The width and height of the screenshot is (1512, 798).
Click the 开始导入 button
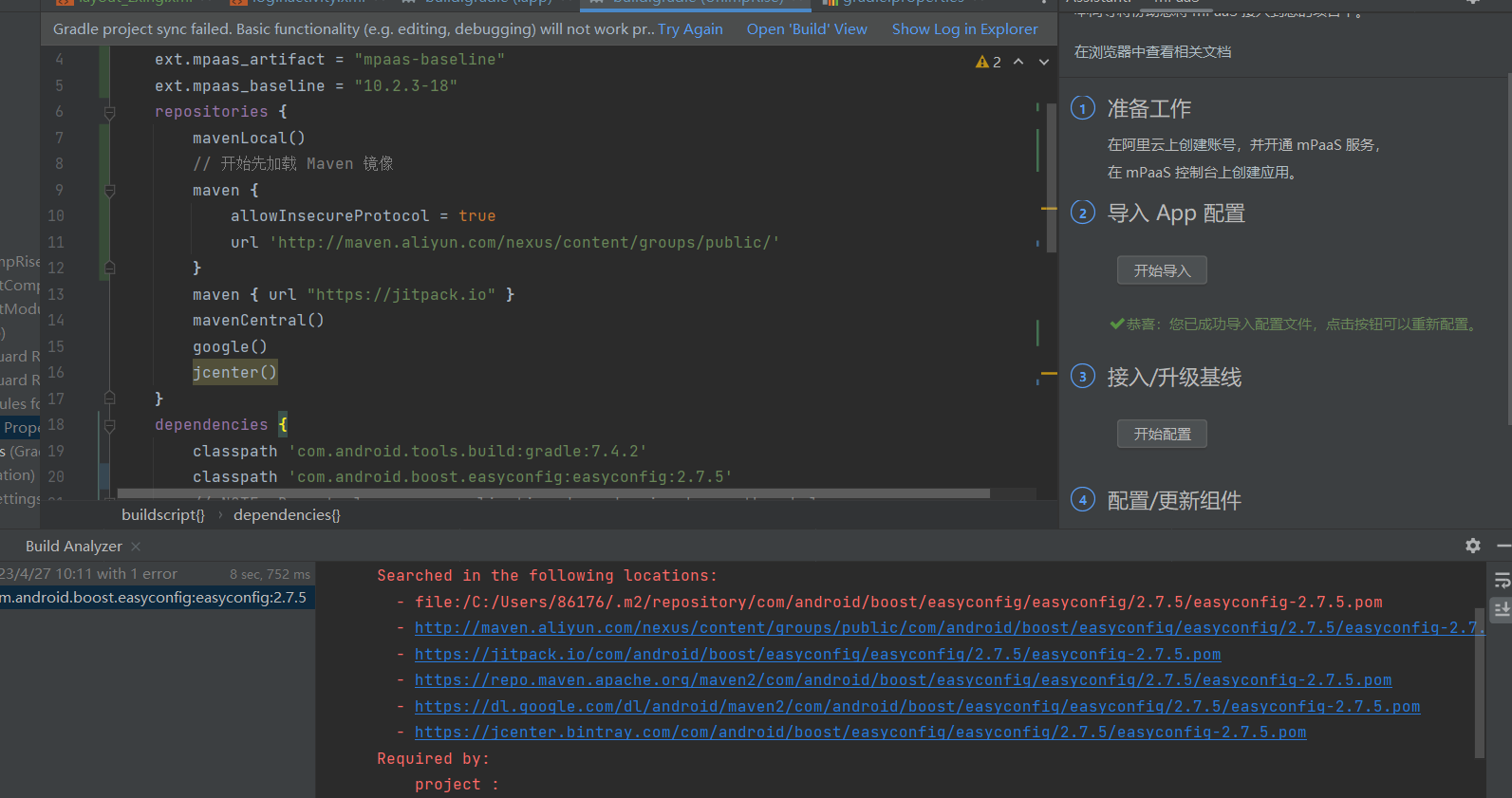tap(1162, 270)
